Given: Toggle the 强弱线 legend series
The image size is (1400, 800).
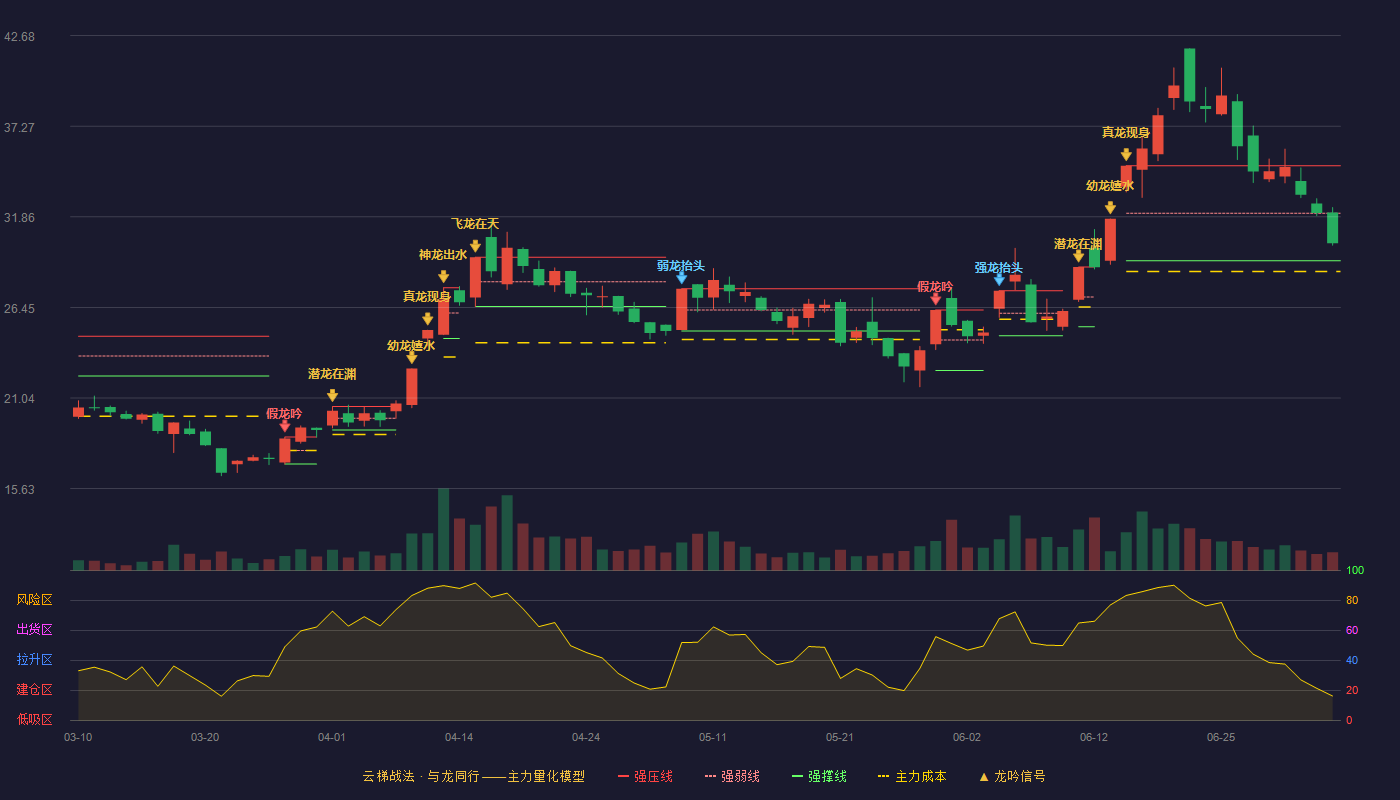Looking at the screenshot, I should click(732, 776).
